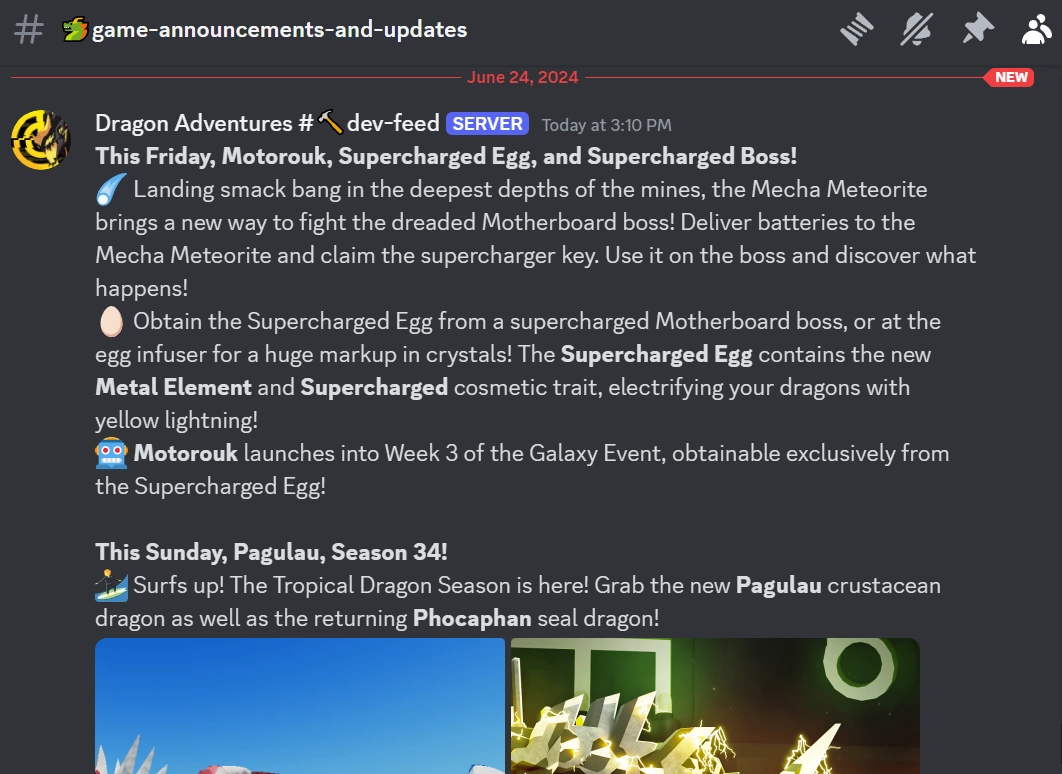Screen dimensions: 1062x774
Task: Click the NEW badge on the unread divider
Action: tap(1011, 77)
